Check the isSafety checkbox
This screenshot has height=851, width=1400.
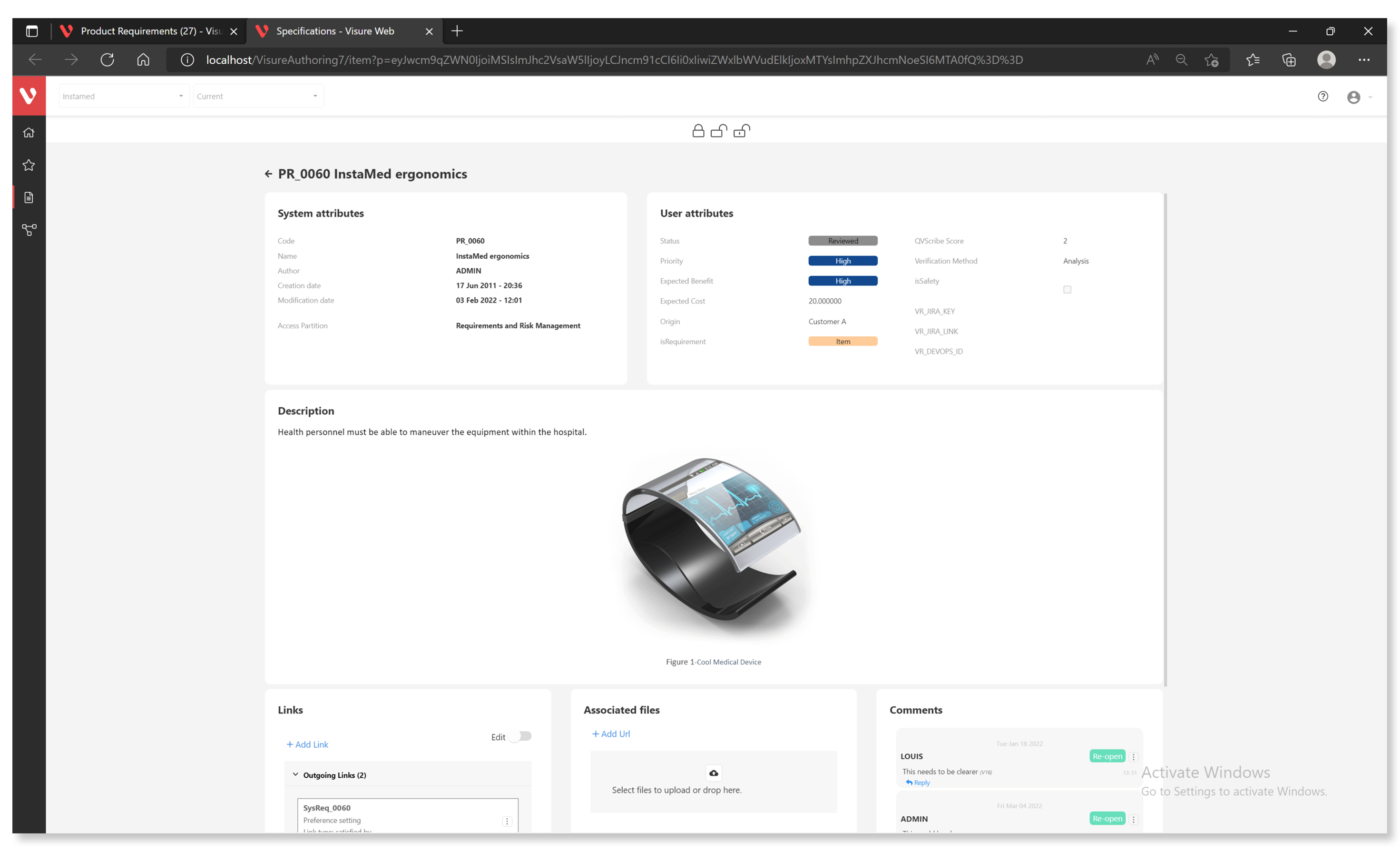(1067, 289)
